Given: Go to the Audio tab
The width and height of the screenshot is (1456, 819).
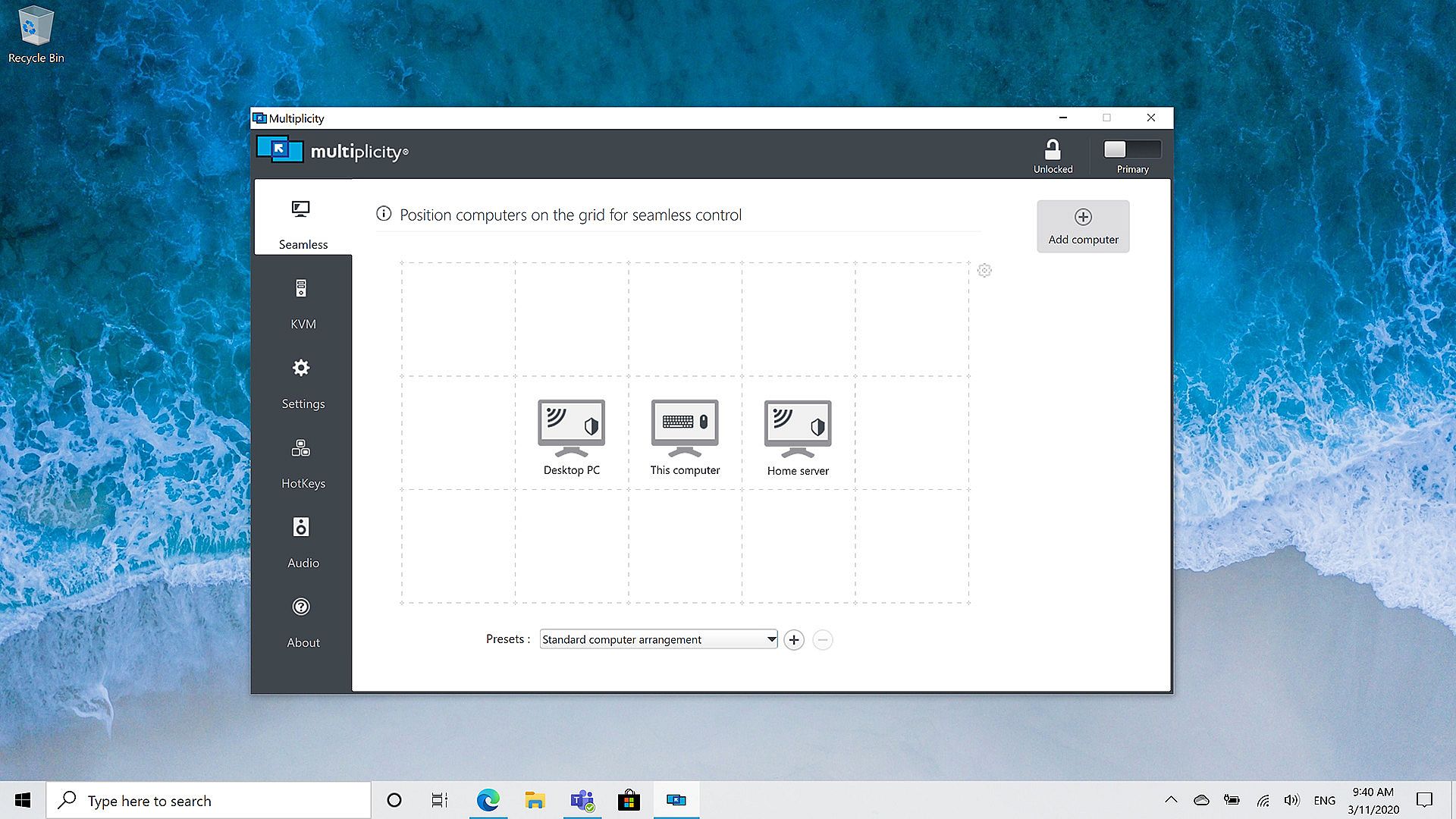Looking at the screenshot, I should tap(303, 542).
